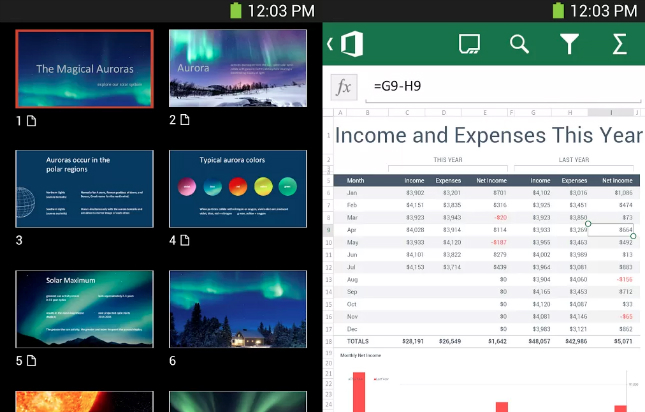The image size is (645, 412).
Task: Tap the battery icon in left status bar
Action: (236, 11)
